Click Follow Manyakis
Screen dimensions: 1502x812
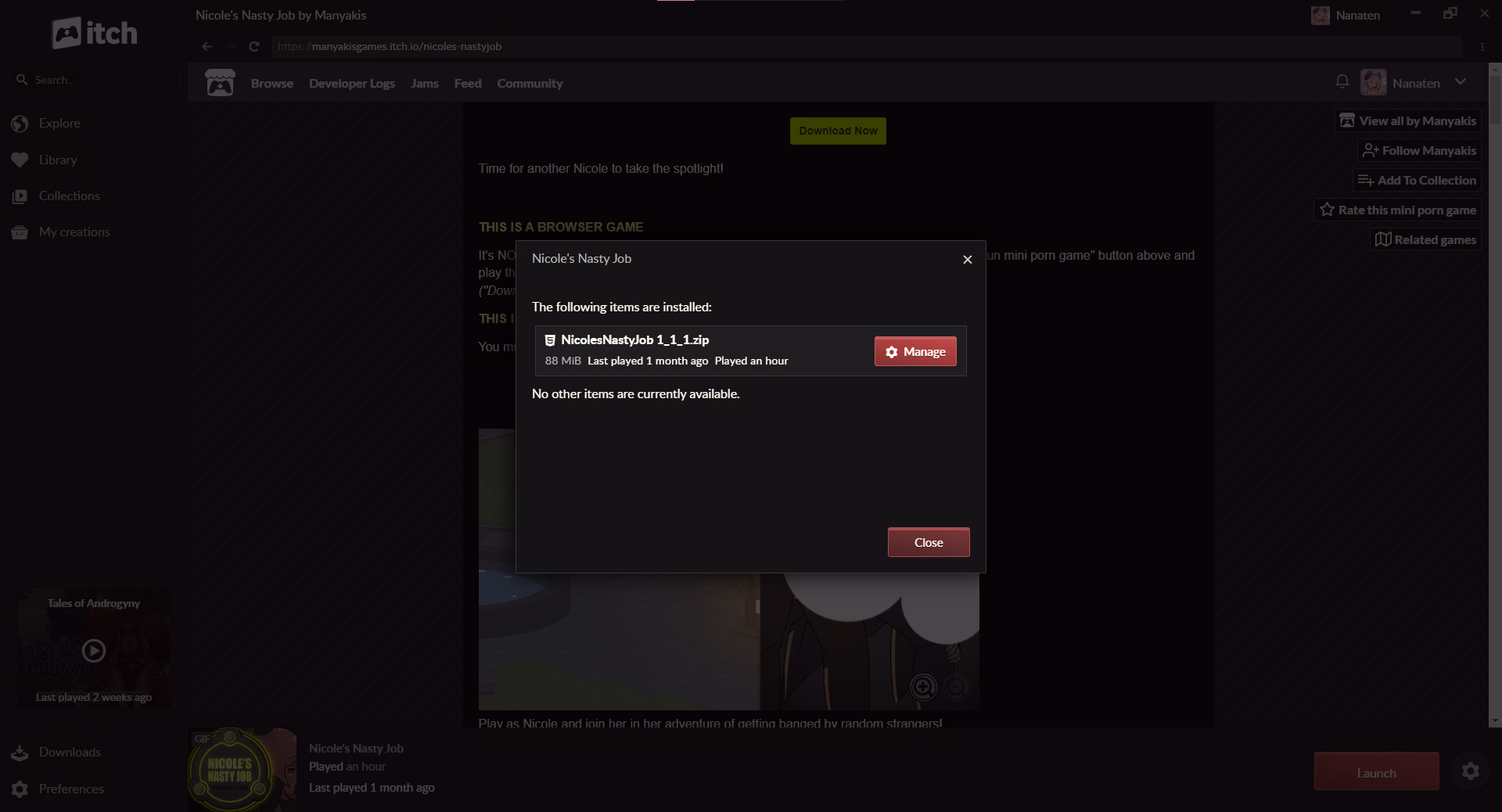(x=1419, y=150)
